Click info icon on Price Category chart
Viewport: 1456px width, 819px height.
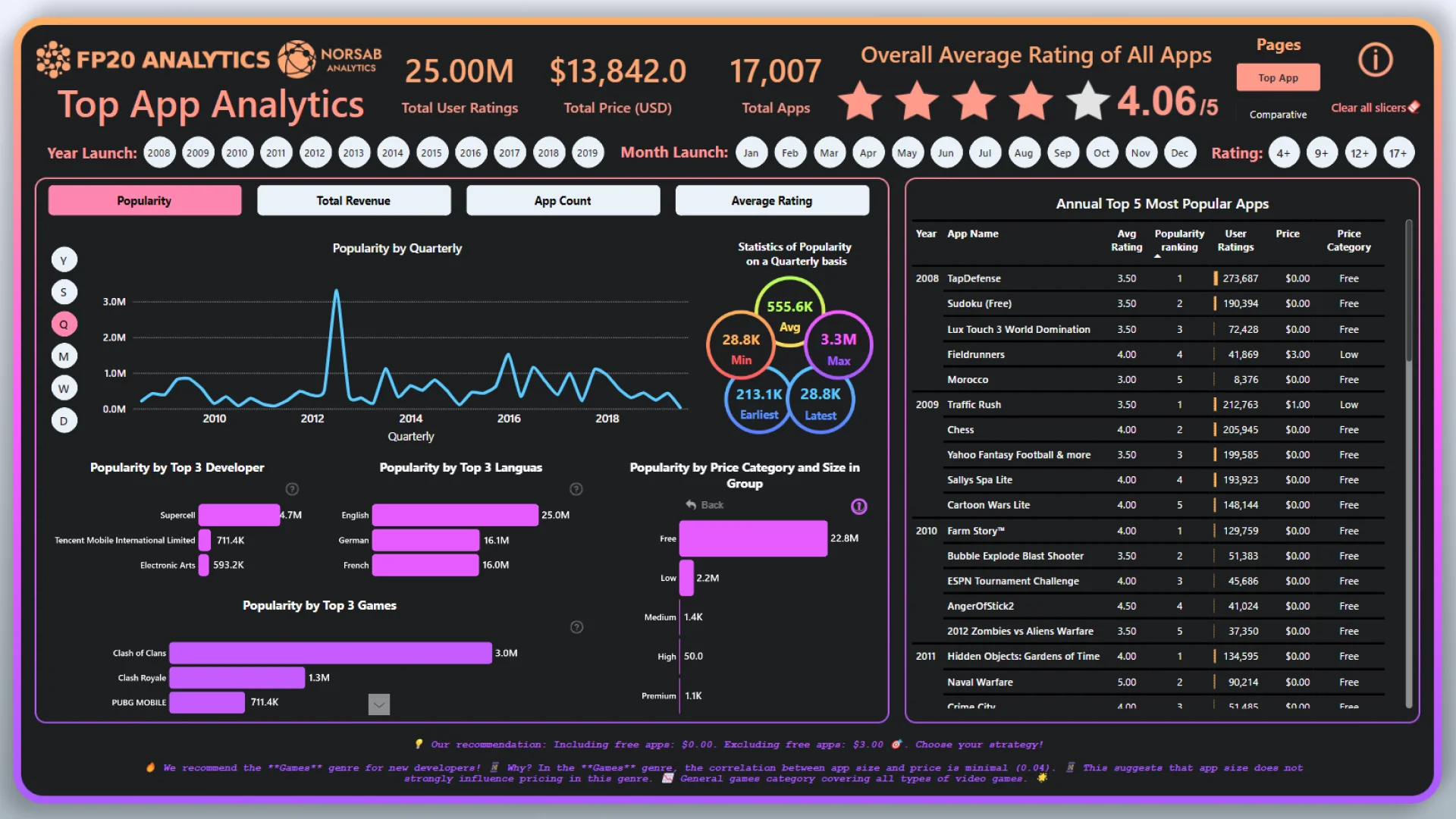click(x=859, y=507)
